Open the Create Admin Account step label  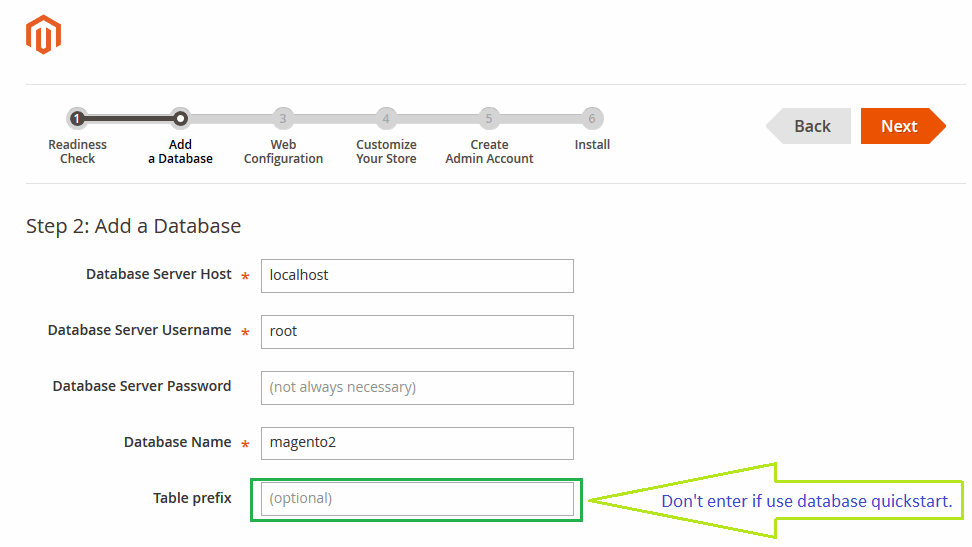(489, 152)
